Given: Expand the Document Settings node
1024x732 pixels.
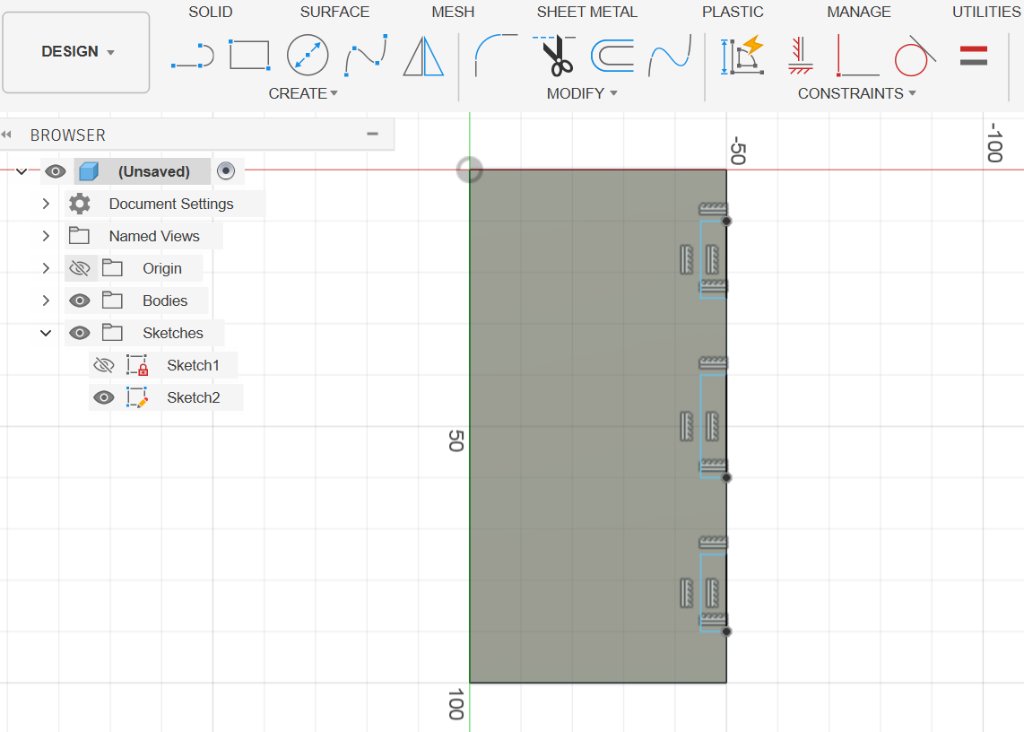Looking at the screenshot, I should coord(46,204).
